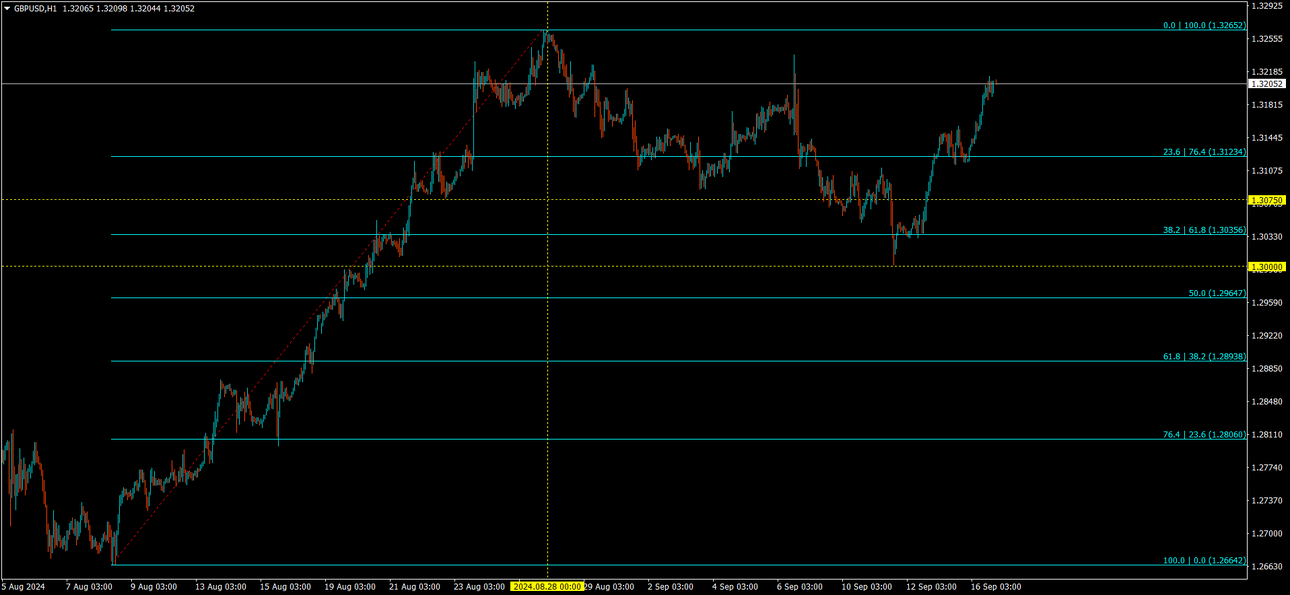The image size is (1290, 595).
Task: Click the 21 Aug 03:00 time label
Action: coord(415,587)
